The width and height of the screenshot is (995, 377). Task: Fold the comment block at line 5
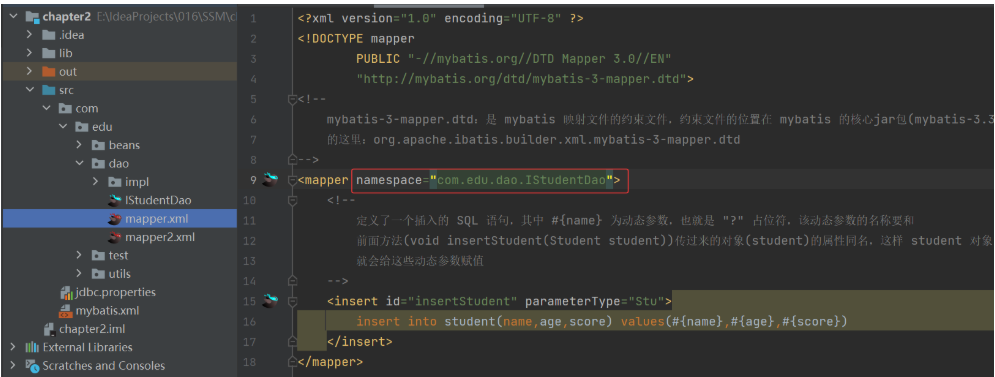coord(292,99)
